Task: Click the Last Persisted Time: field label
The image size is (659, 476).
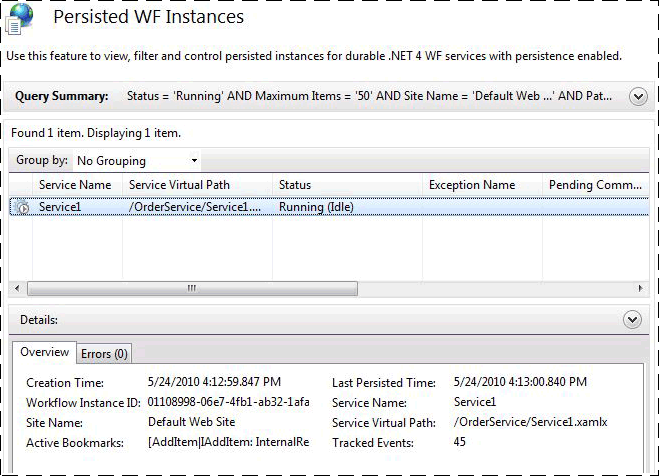Action: coord(384,383)
